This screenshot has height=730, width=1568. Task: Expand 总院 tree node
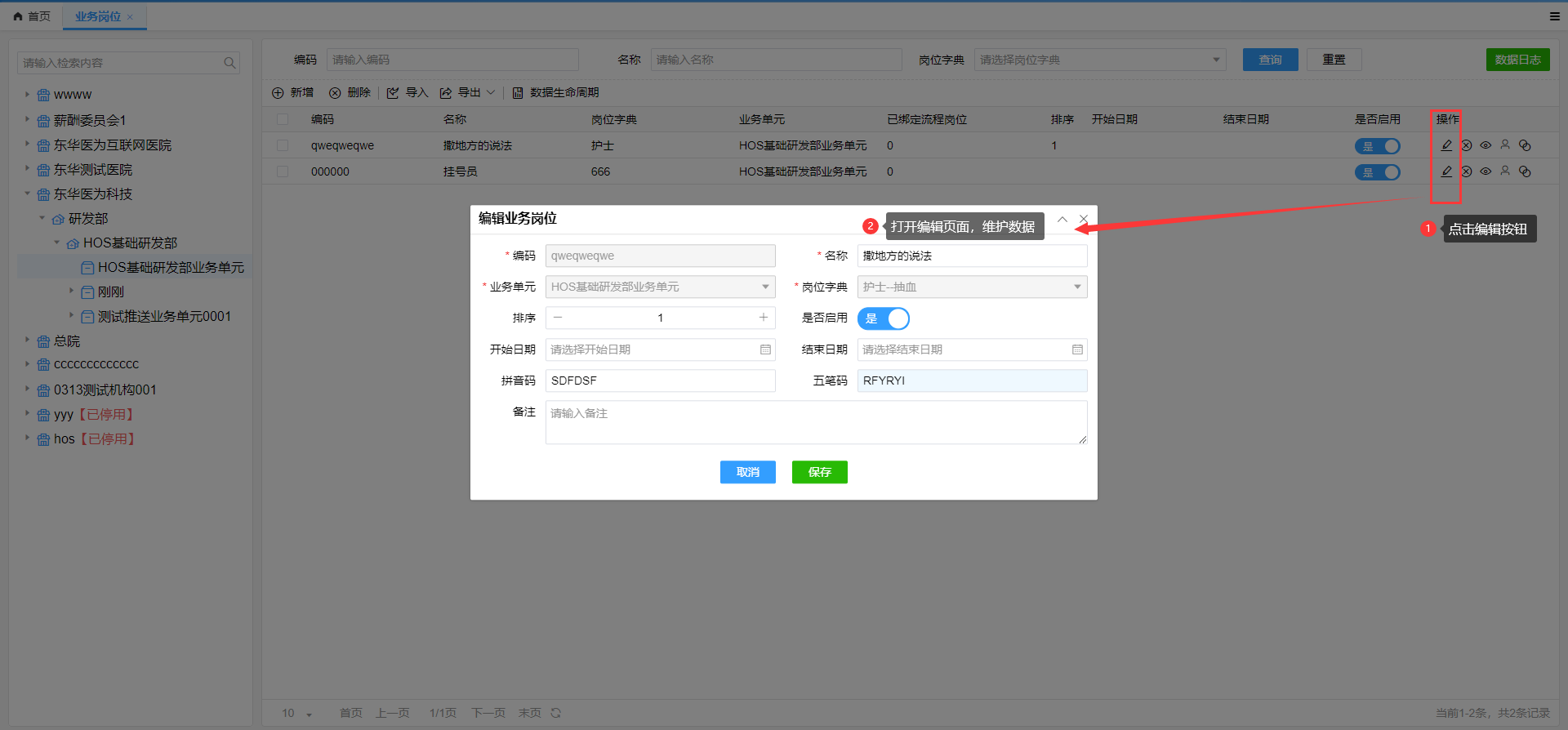tap(27, 340)
